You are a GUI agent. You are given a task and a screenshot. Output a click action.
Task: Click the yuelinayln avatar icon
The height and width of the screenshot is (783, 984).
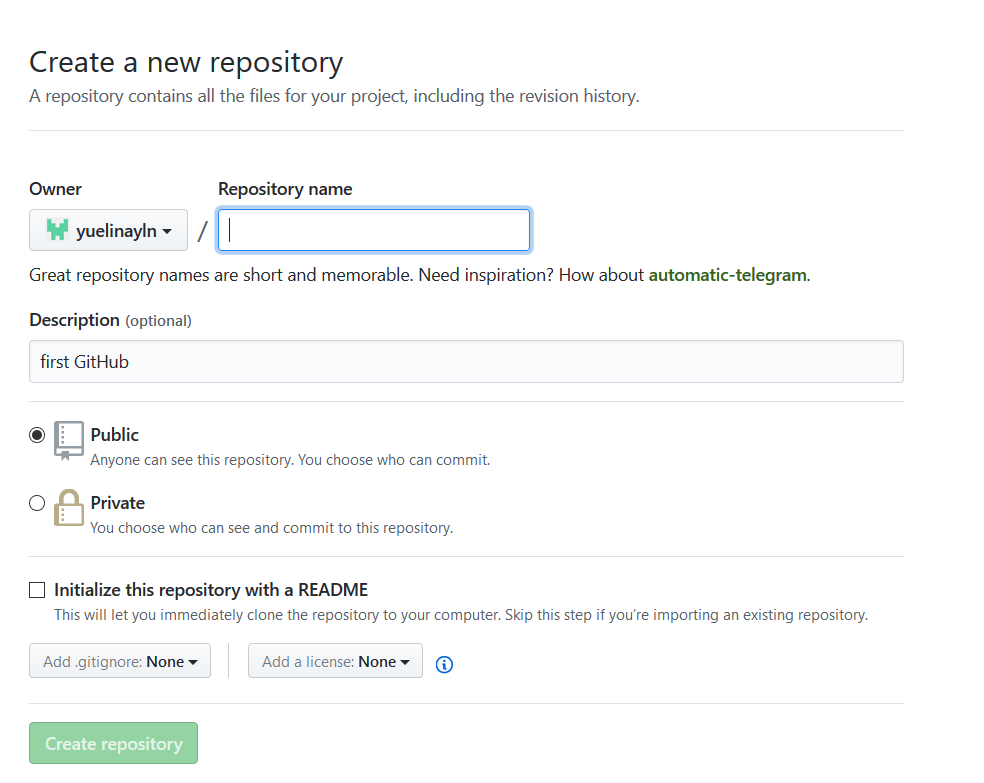coord(57,230)
